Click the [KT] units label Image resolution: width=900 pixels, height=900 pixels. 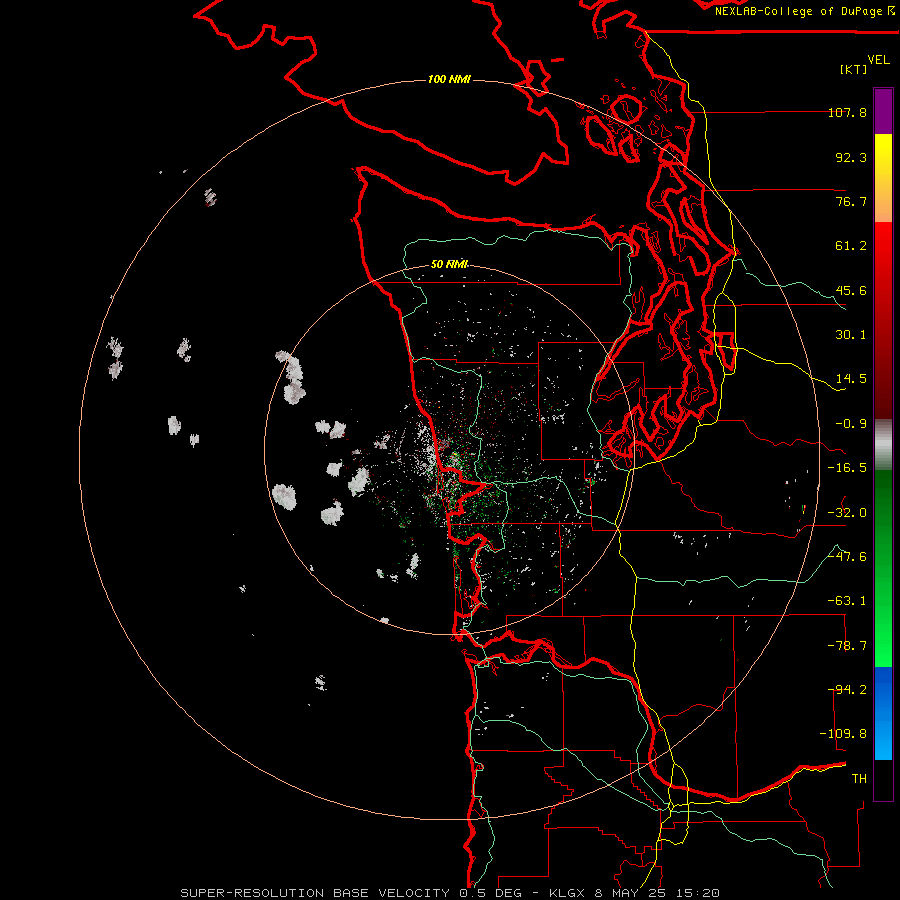pos(854,69)
